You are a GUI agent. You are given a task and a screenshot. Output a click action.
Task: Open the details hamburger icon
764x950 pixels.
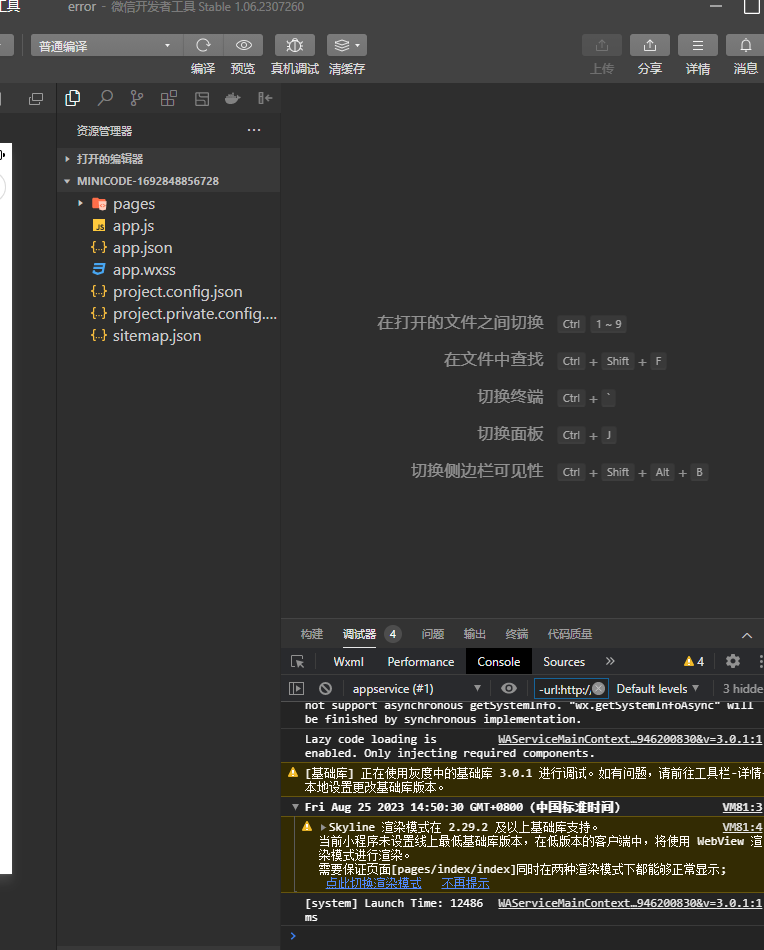pos(698,45)
